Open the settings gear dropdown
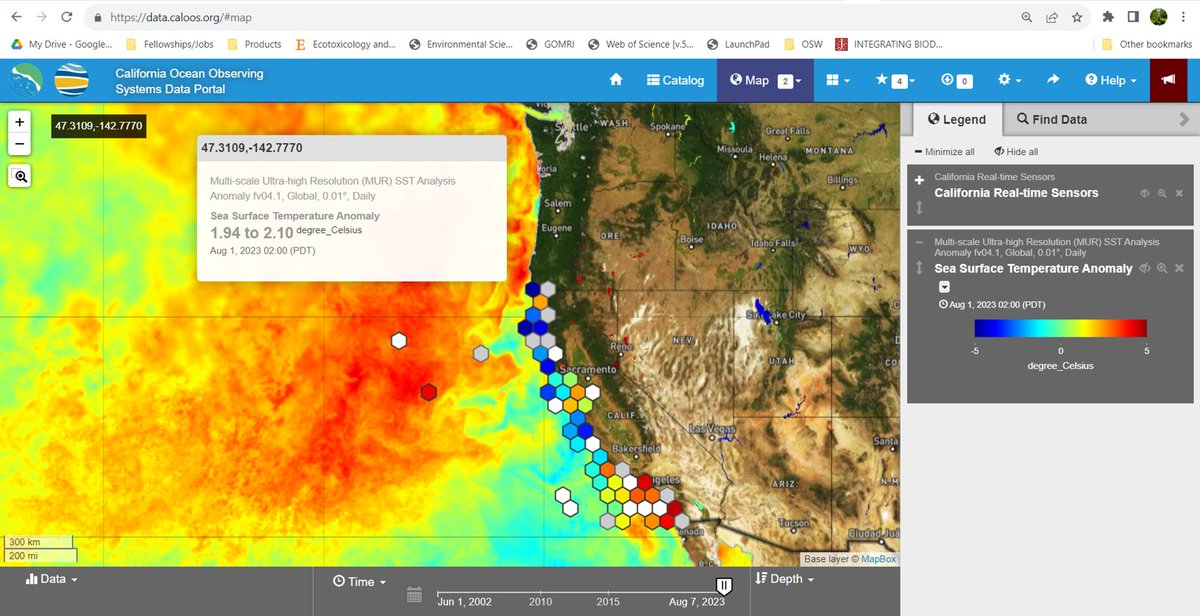This screenshot has width=1200, height=616. coord(1010,80)
